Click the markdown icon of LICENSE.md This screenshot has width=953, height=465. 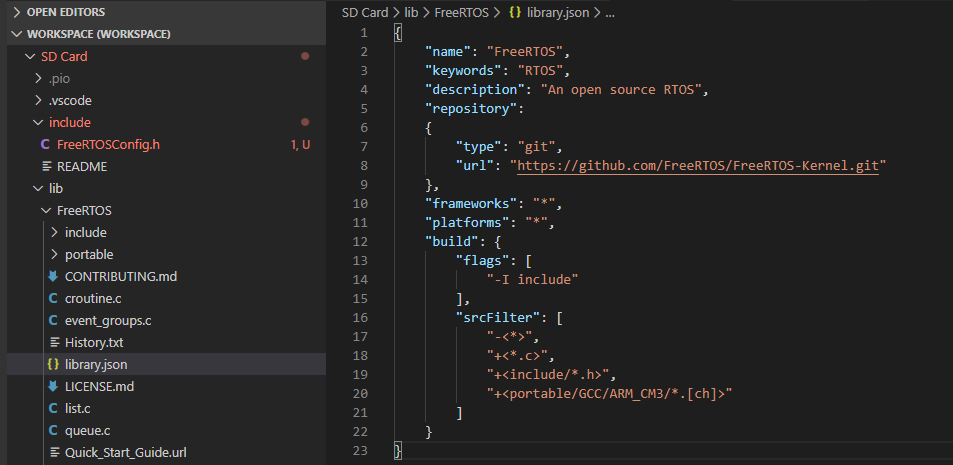[x=53, y=387]
